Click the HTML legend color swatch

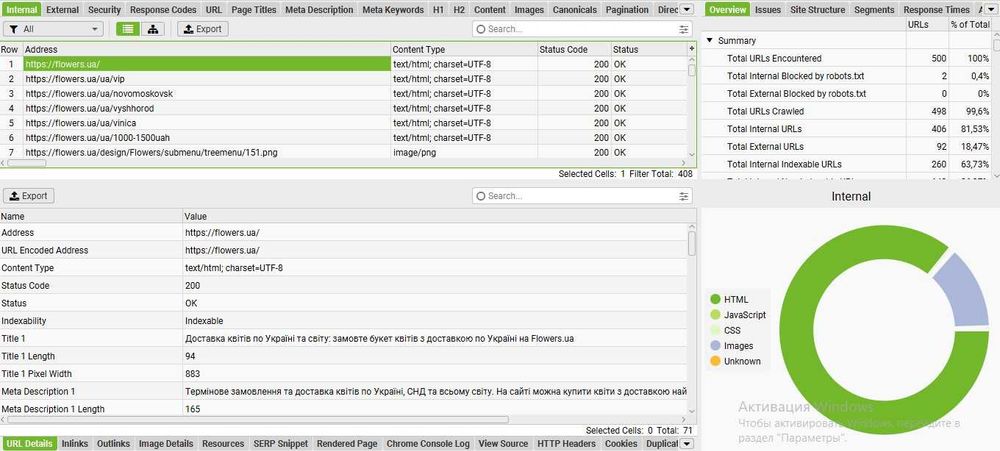[715, 299]
